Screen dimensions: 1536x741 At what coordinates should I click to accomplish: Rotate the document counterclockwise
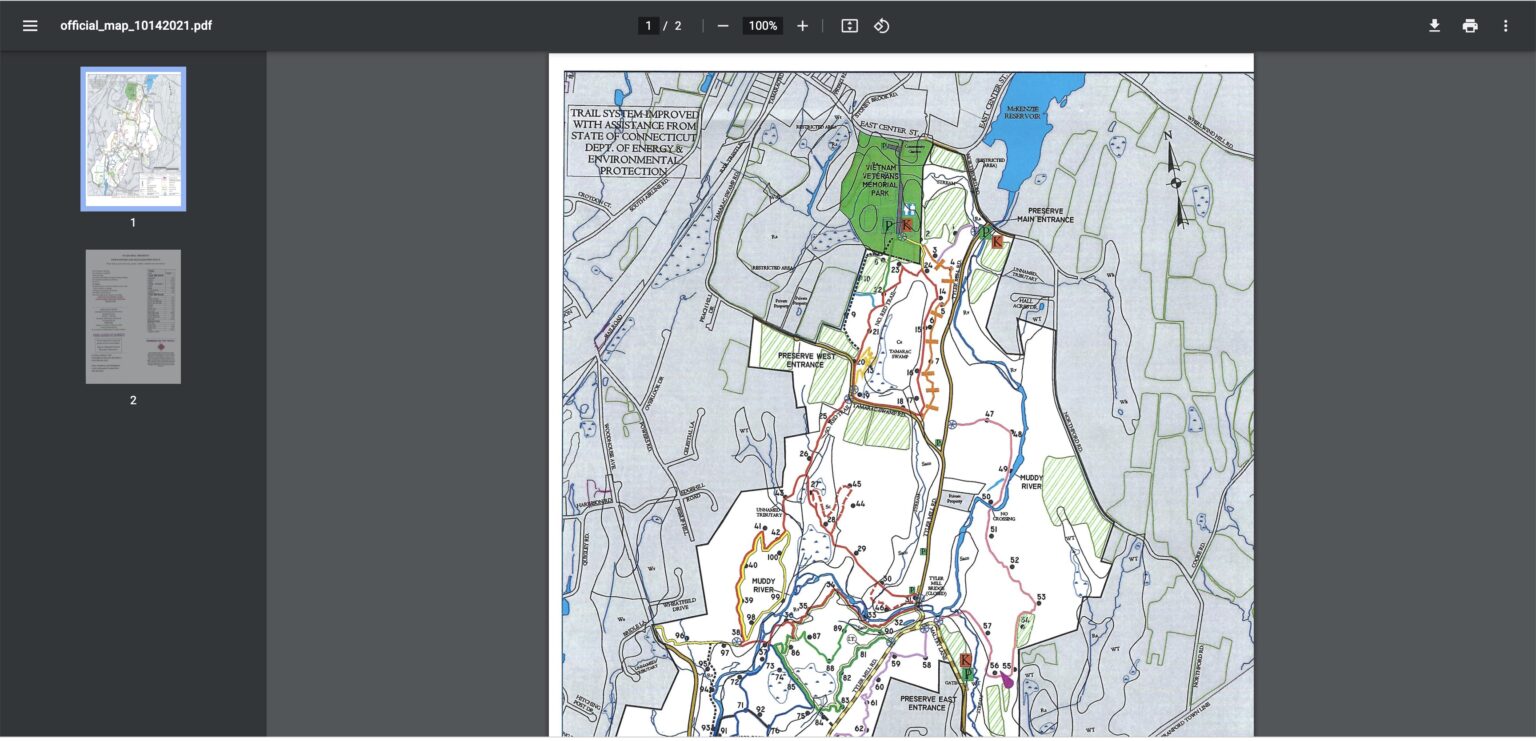(x=881, y=26)
